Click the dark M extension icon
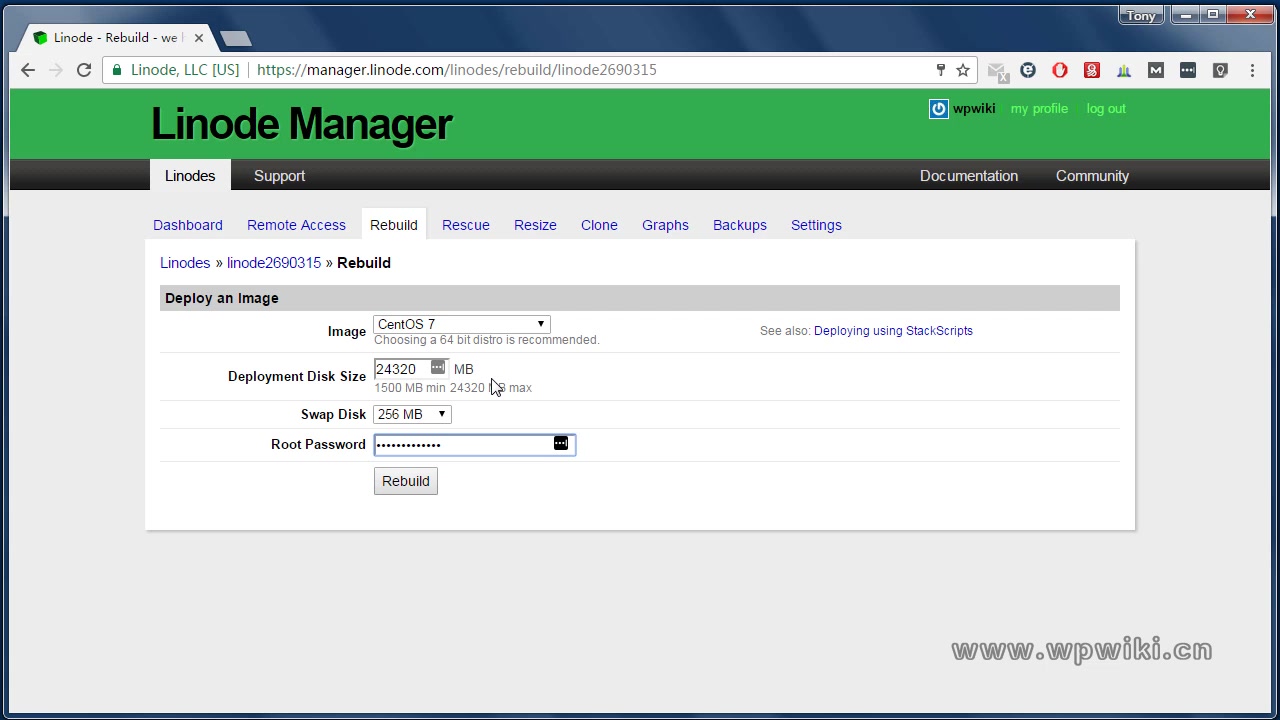This screenshot has height=720, width=1280. 1156,70
